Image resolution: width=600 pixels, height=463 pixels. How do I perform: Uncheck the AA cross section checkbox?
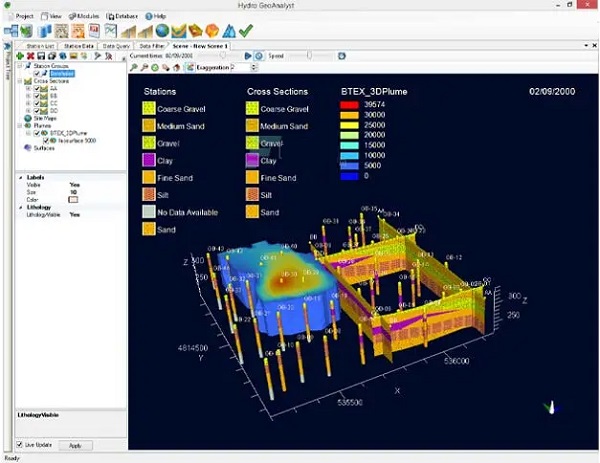click(36, 88)
